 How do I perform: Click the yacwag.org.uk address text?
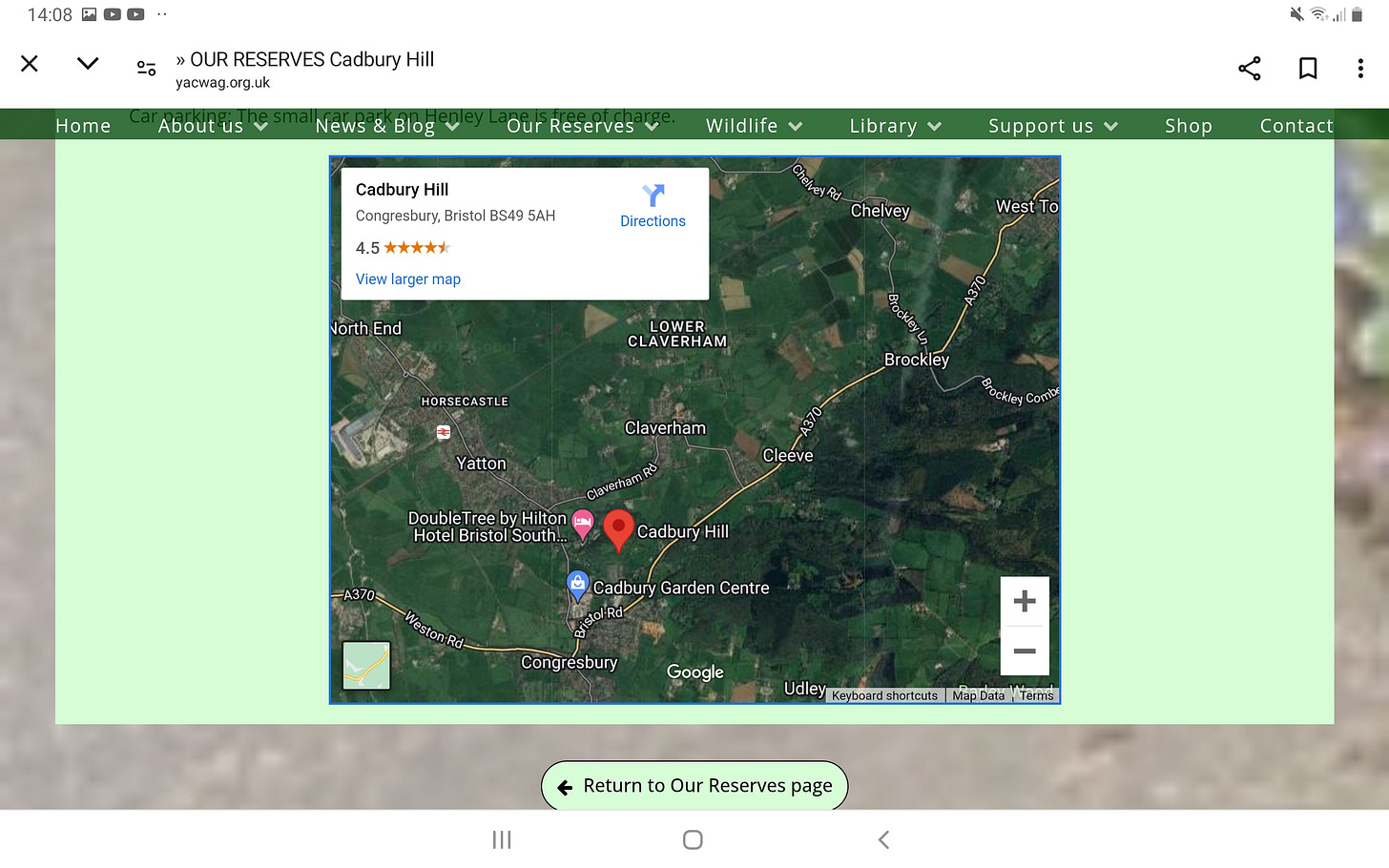[x=222, y=83]
